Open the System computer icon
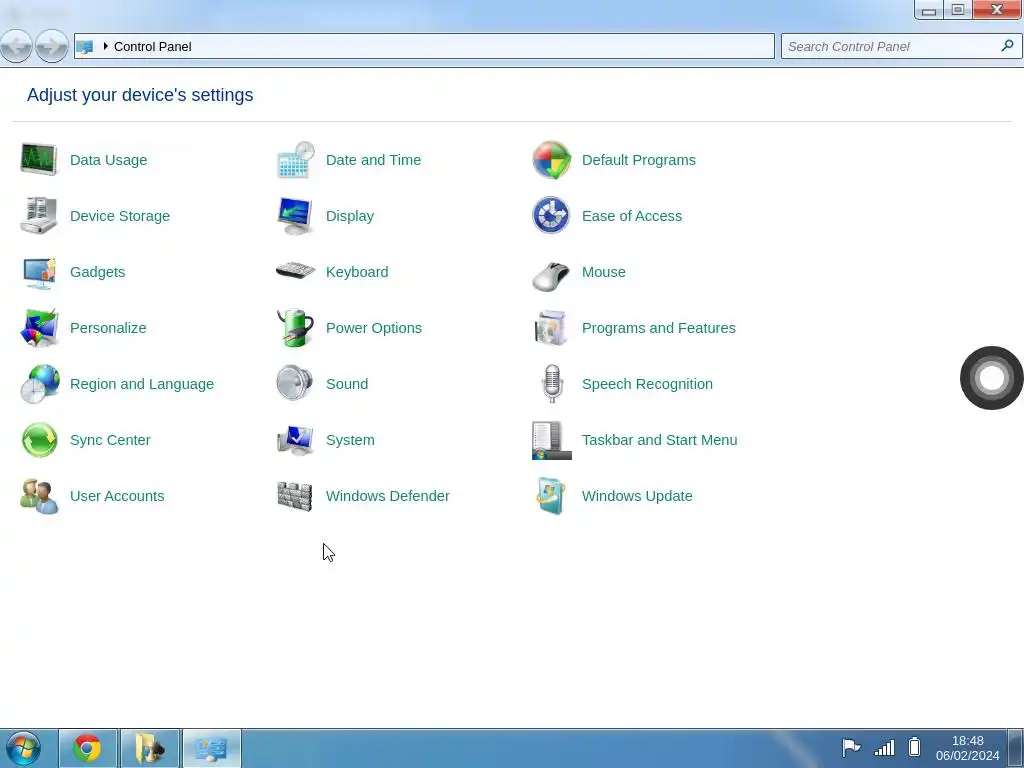This screenshot has width=1024, height=768. (x=295, y=440)
